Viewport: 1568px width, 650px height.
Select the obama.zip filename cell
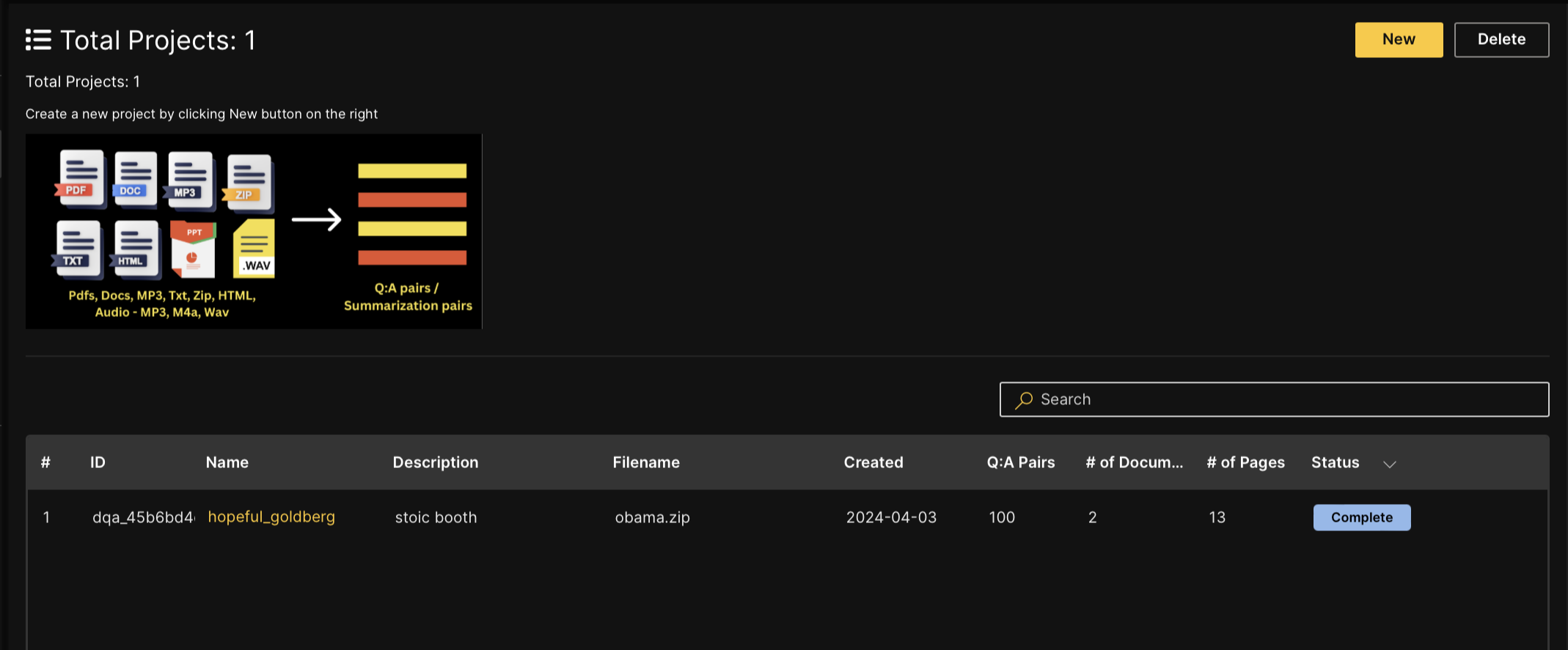click(652, 518)
